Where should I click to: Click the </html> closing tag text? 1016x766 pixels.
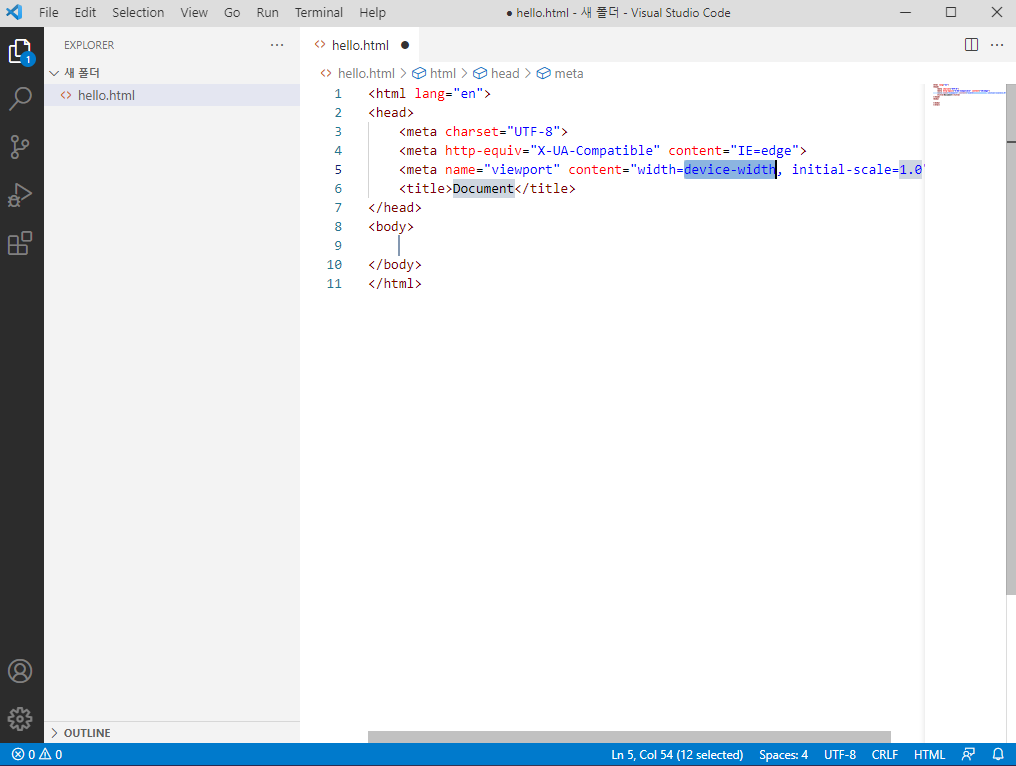(395, 284)
